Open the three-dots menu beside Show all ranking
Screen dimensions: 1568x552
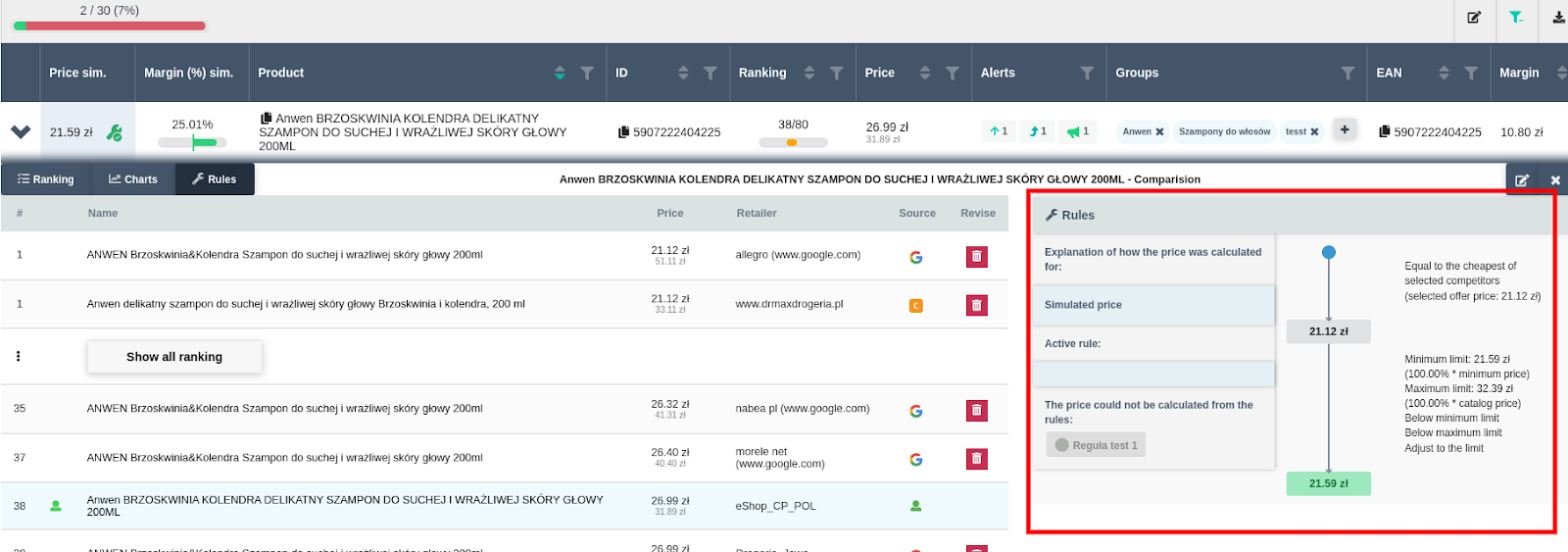coord(18,356)
